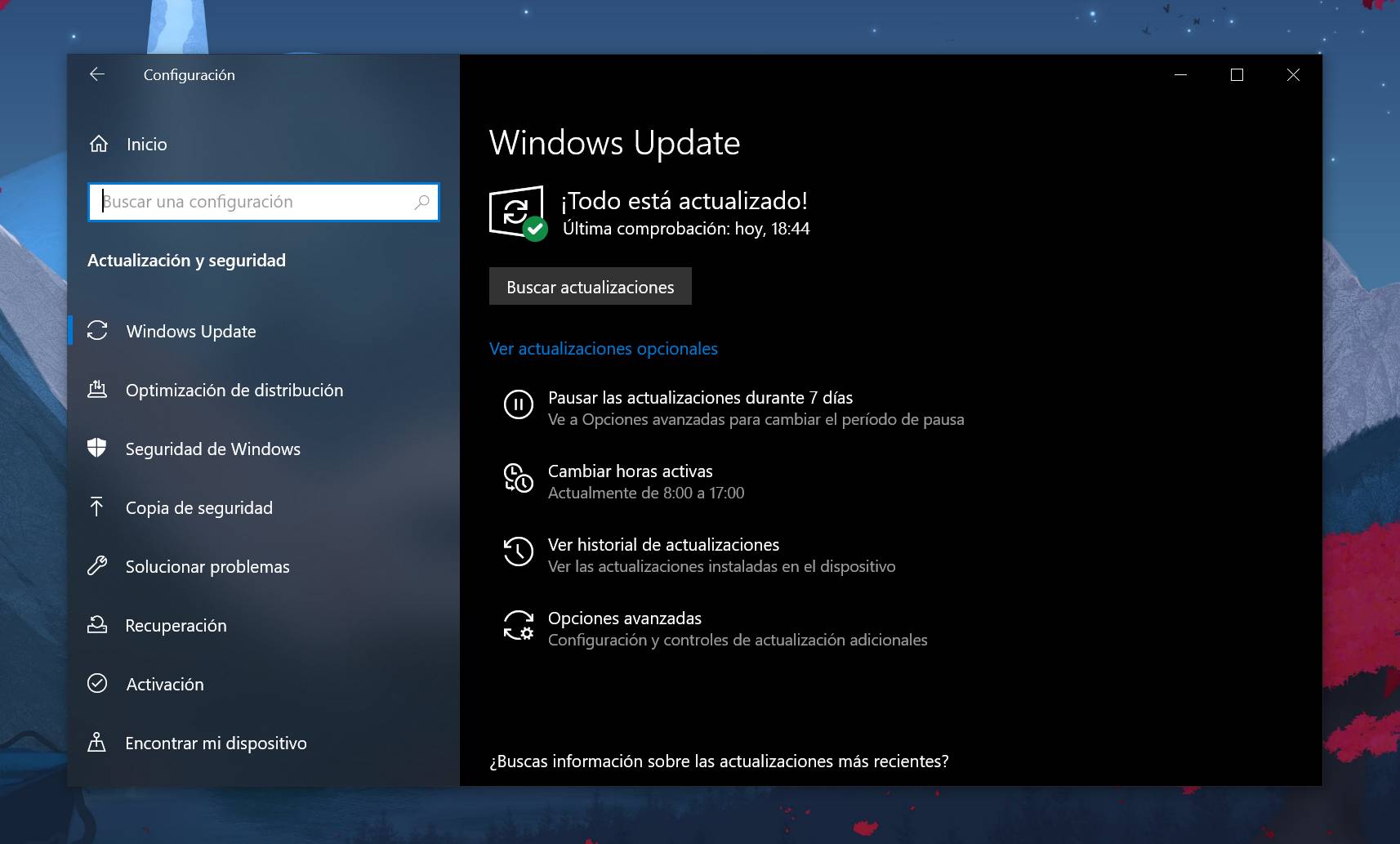Click the pause updates circle icon
Image resolution: width=1400 pixels, height=844 pixels.
(x=519, y=404)
